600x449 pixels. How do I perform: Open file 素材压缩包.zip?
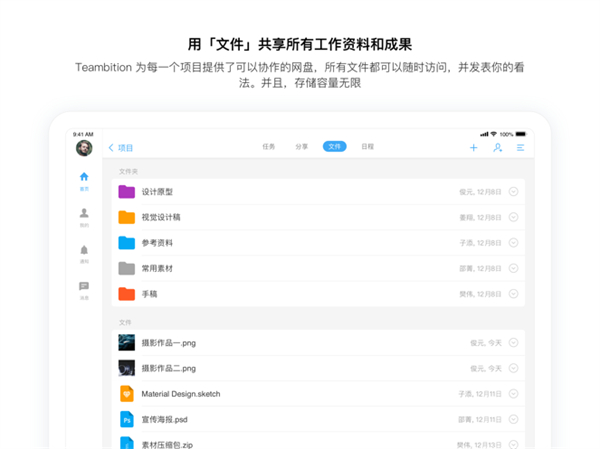pyautogui.click(x=167, y=445)
